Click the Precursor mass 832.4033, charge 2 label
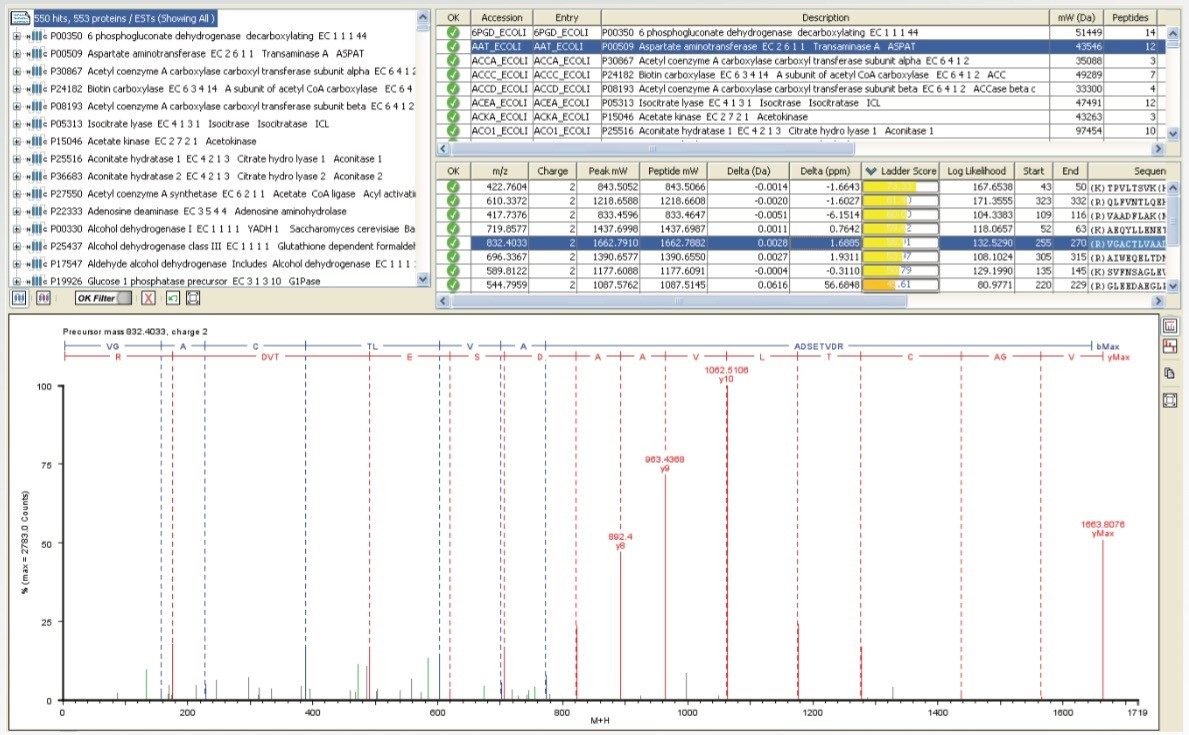This screenshot has height=735, width=1189. (x=135, y=331)
